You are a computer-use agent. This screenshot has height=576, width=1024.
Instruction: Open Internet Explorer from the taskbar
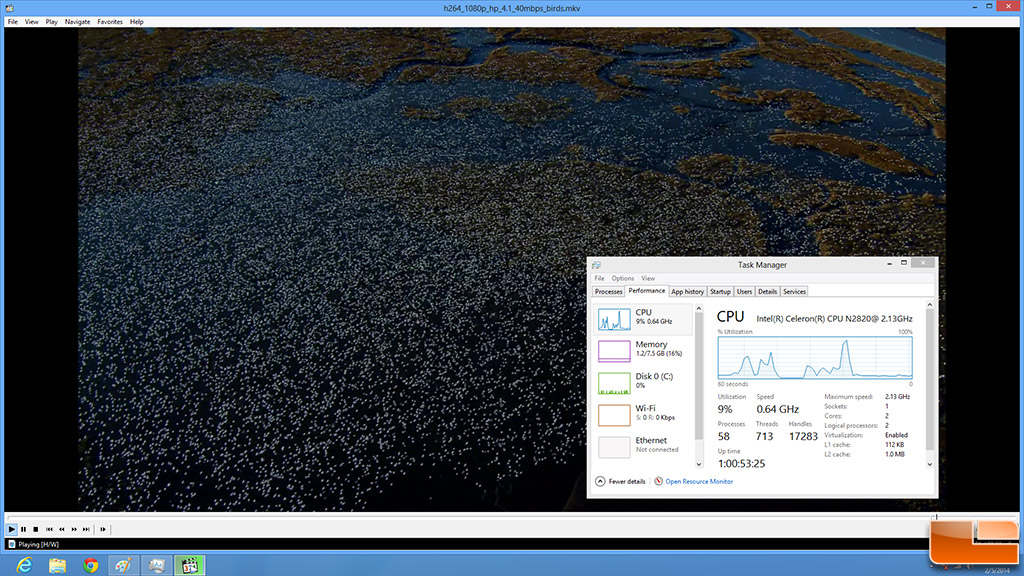23,565
